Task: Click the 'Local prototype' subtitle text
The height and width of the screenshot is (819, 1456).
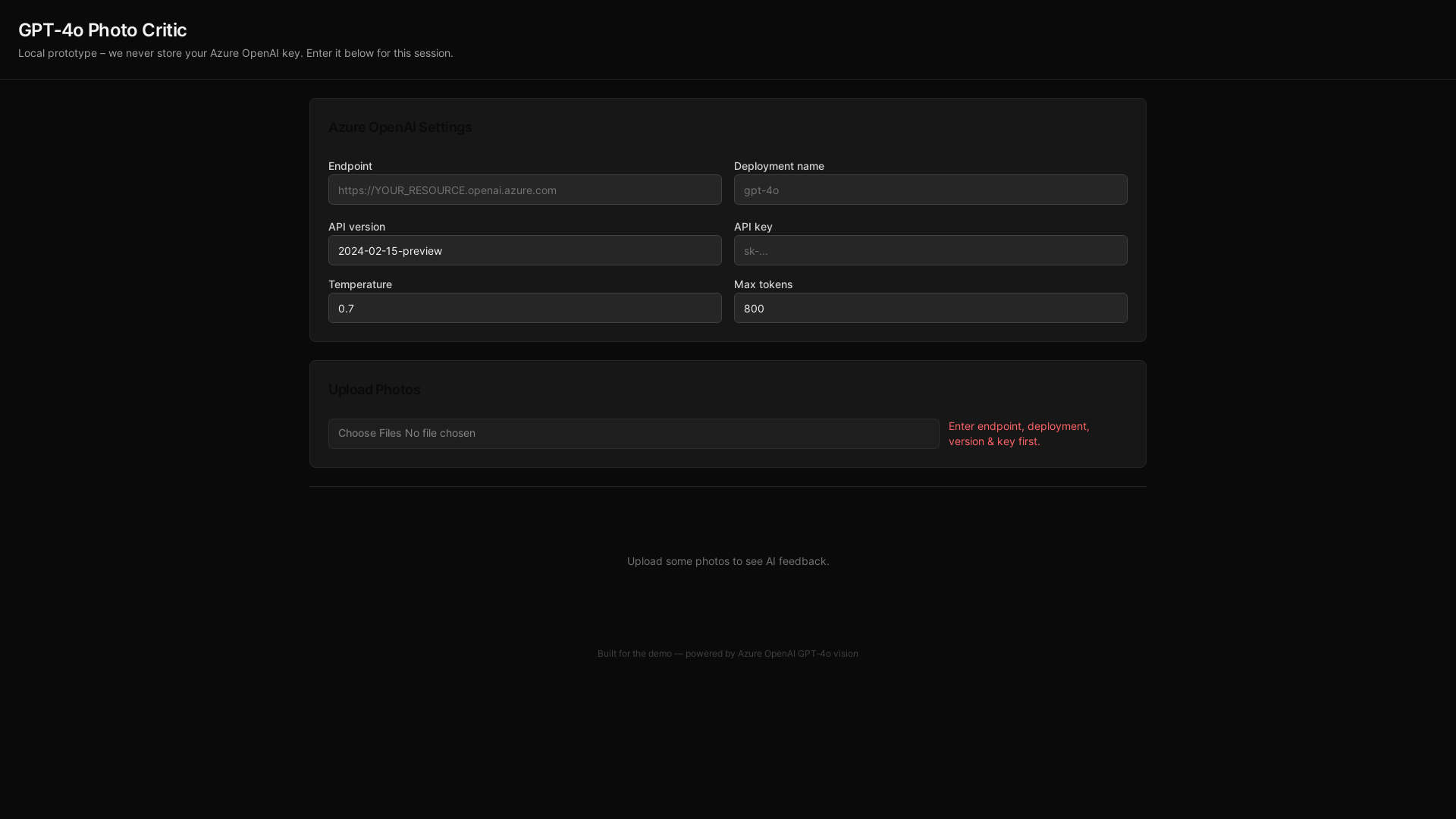Action: click(236, 53)
